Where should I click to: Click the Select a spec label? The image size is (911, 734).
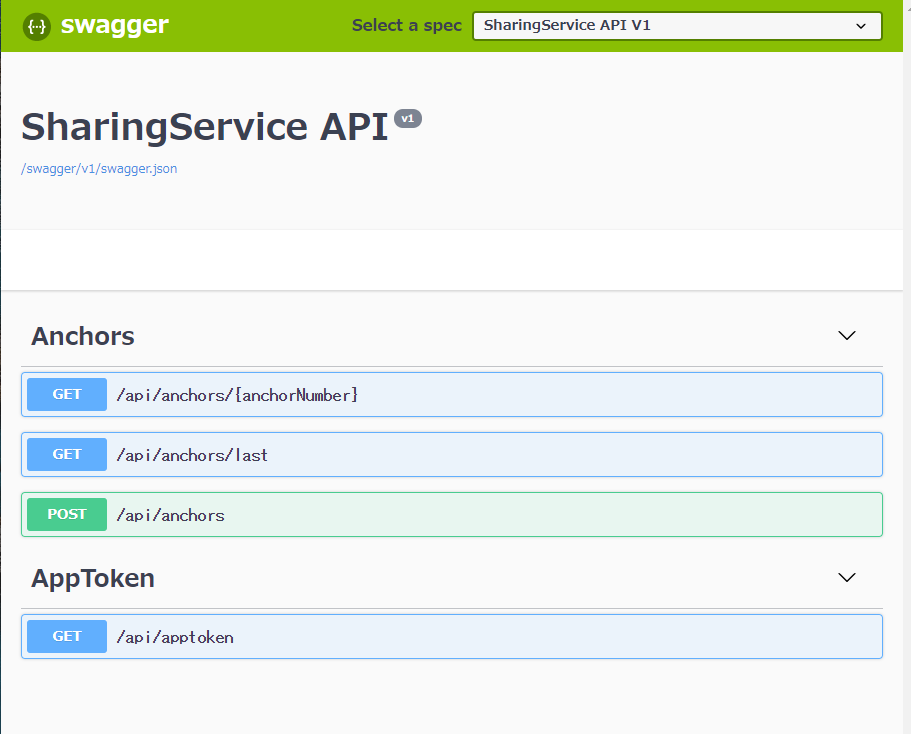[x=407, y=26]
